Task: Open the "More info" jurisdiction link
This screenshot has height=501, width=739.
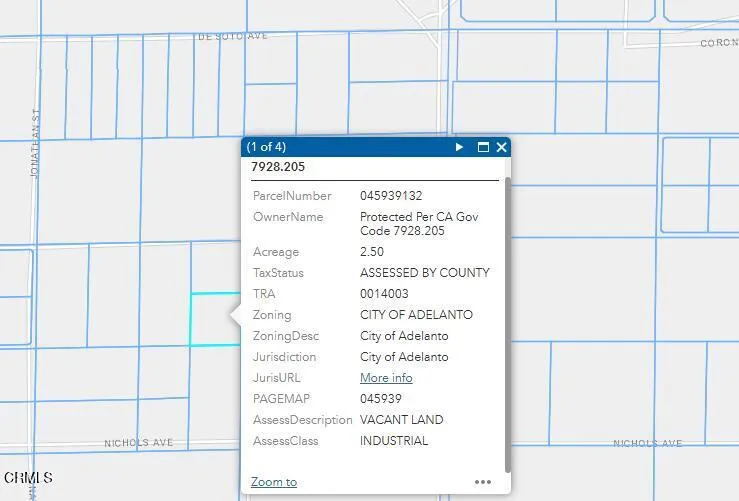Action: 386,378
